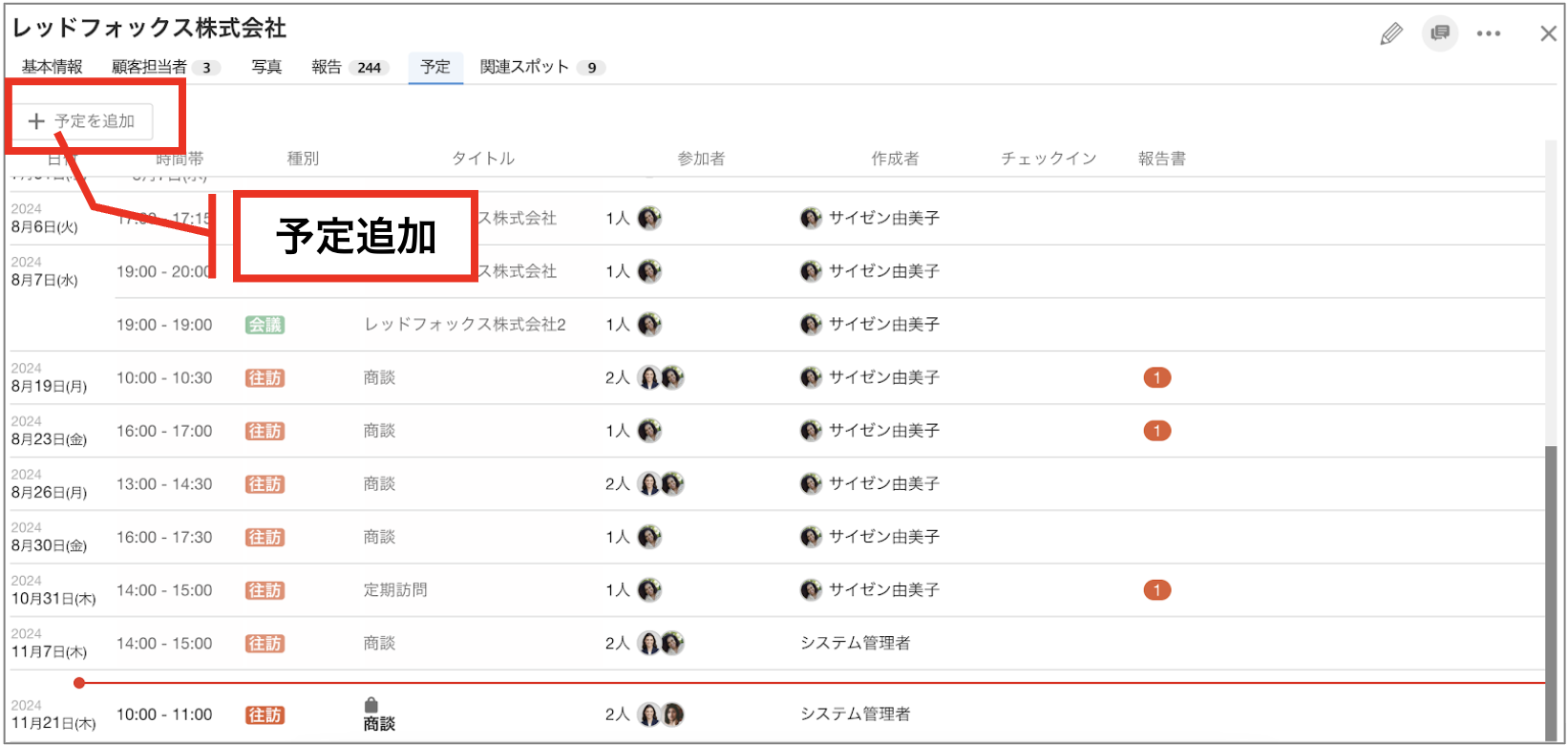Click the 13:00 - 14:30 time cell
The image size is (1568, 745).
[164, 484]
